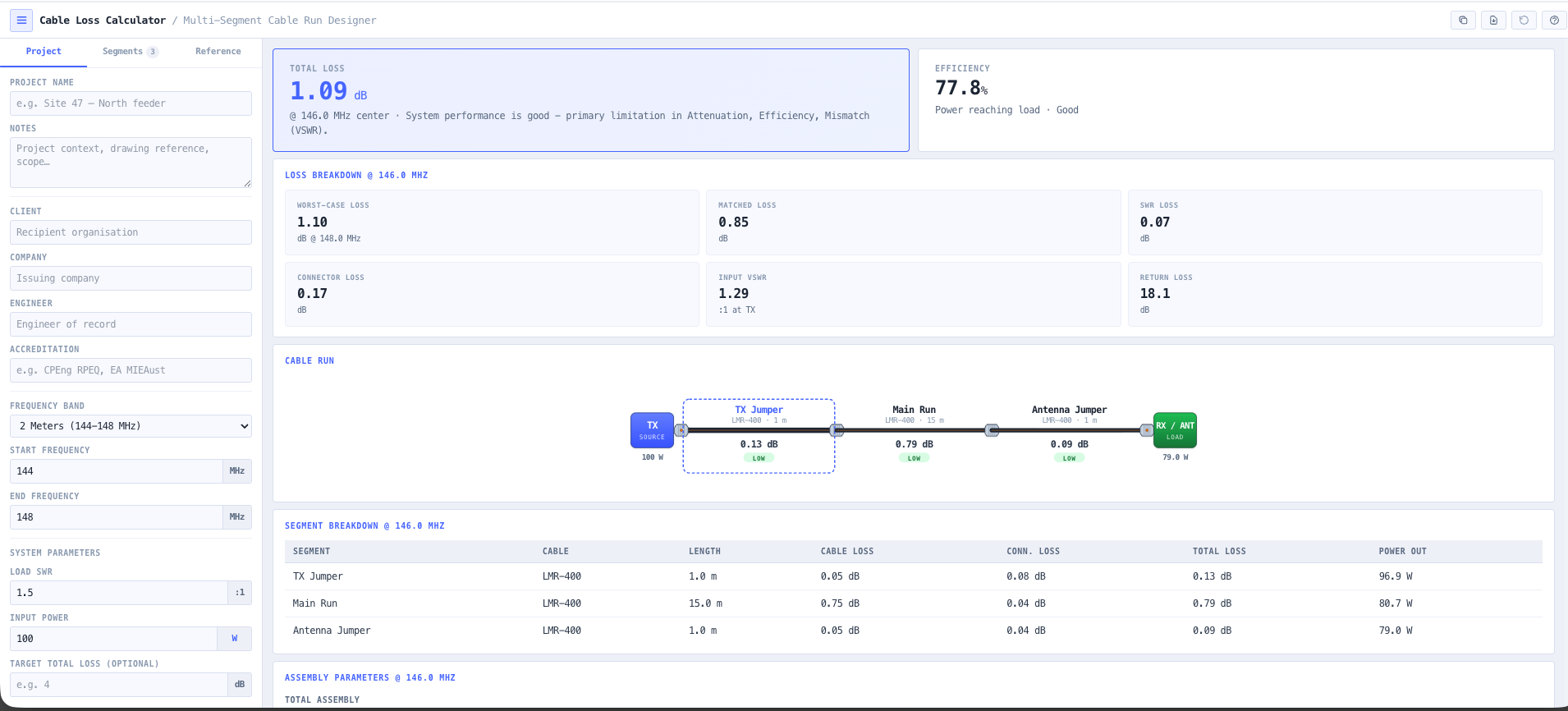The image size is (1568, 711).
Task: Click the Segment Breakdown section heading
Action: click(364, 526)
